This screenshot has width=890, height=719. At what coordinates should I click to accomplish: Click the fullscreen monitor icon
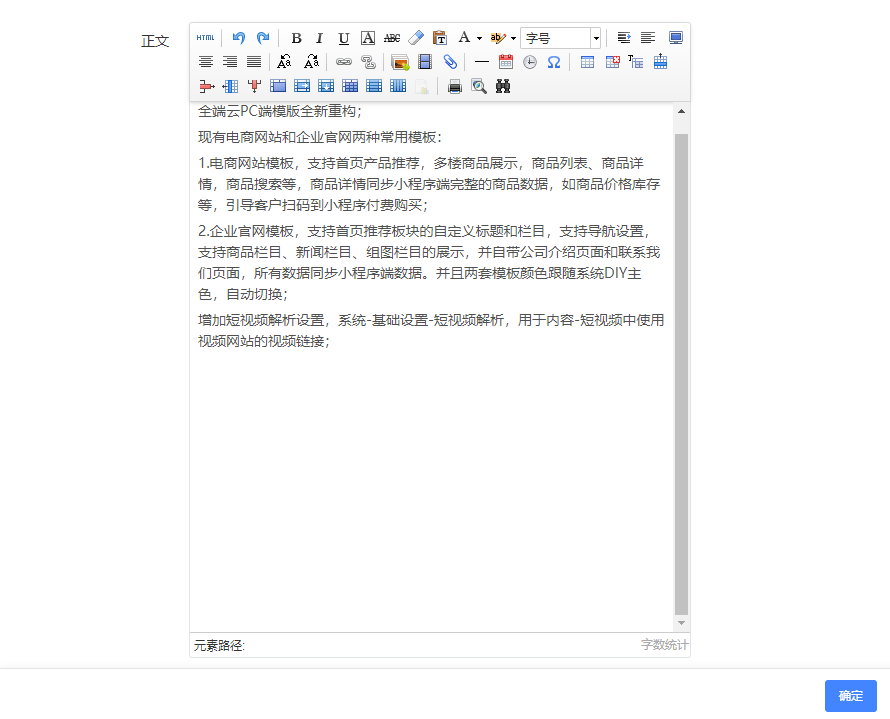[x=676, y=38]
